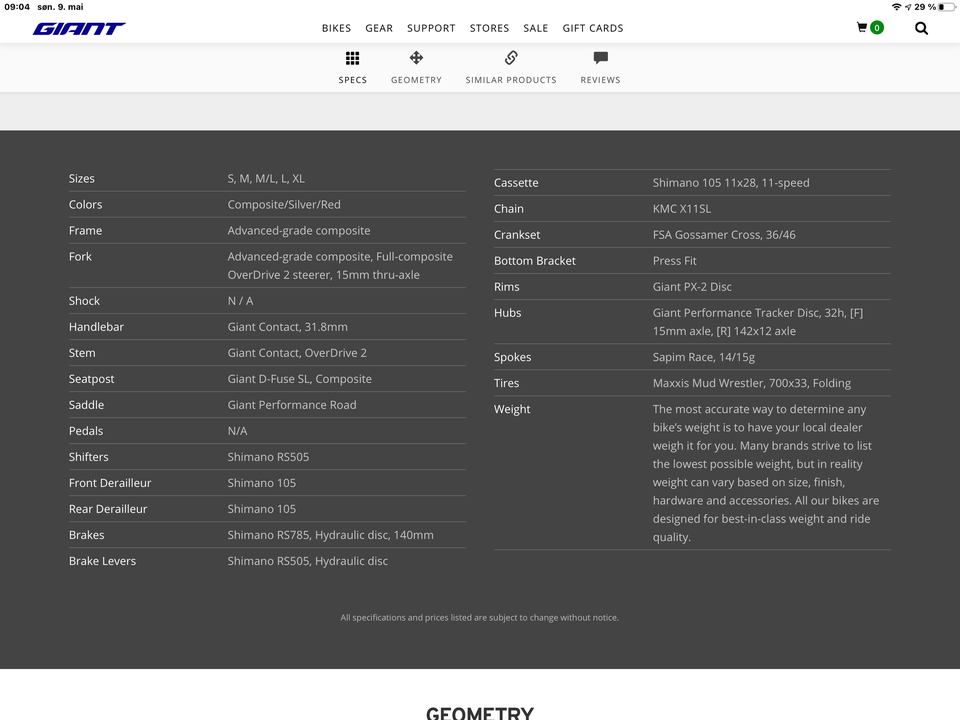
Task: Click the Giant logo
Action: [79, 29]
